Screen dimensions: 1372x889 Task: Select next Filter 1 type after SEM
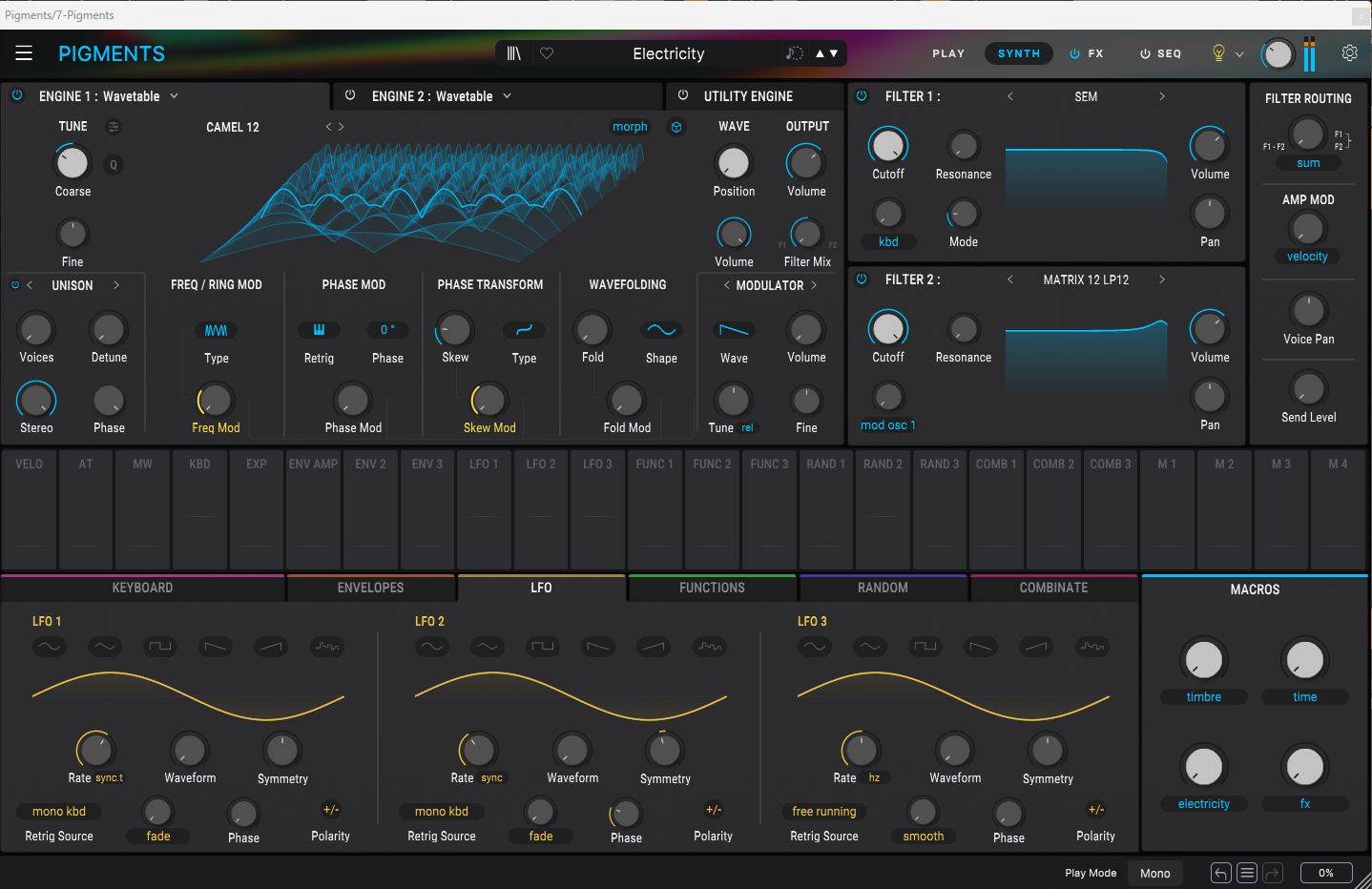click(1162, 96)
